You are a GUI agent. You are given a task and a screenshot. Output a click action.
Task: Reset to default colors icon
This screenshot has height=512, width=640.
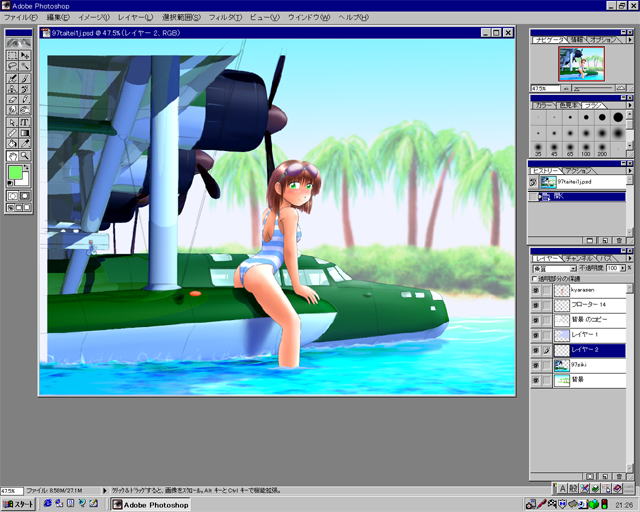[x=10, y=183]
